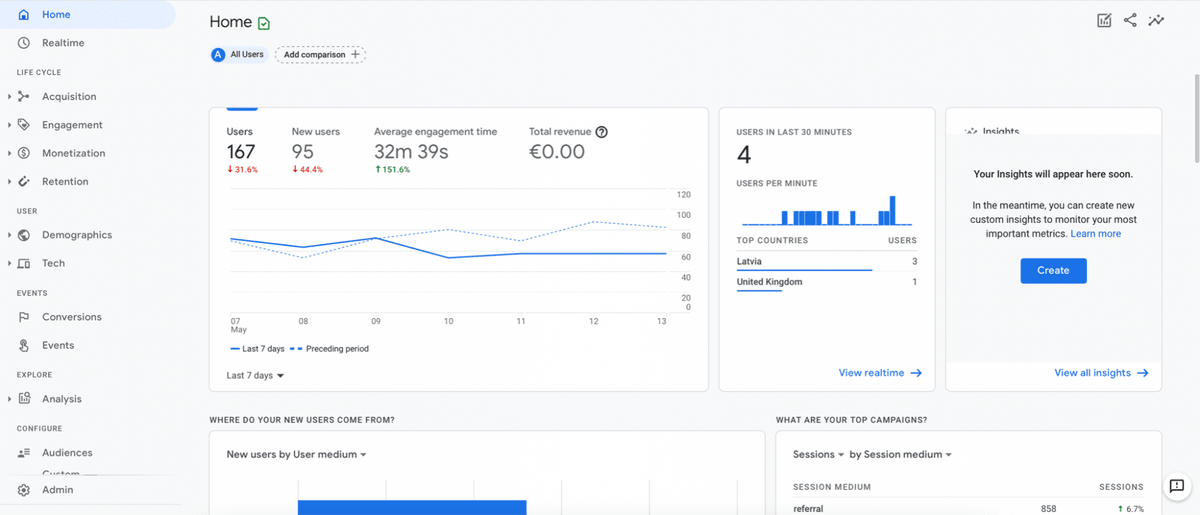The width and height of the screenshot is (1200, 515).
Task: Click the Home house icon in sidebar
Action: [x=24, y=15]
